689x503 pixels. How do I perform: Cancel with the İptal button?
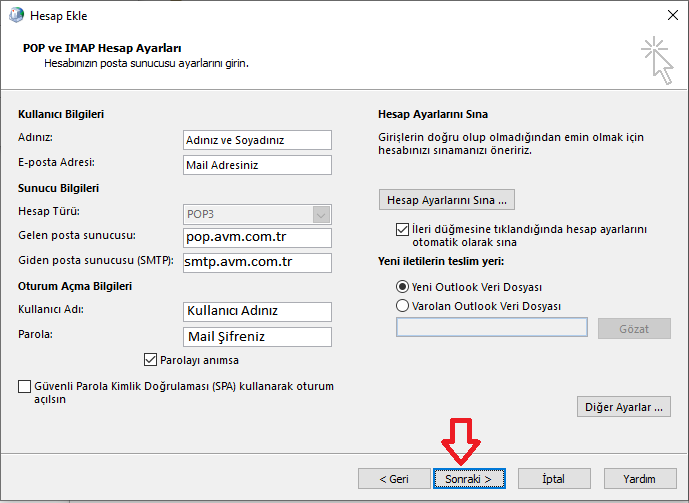pyautogui.click(x=554, y=479)
